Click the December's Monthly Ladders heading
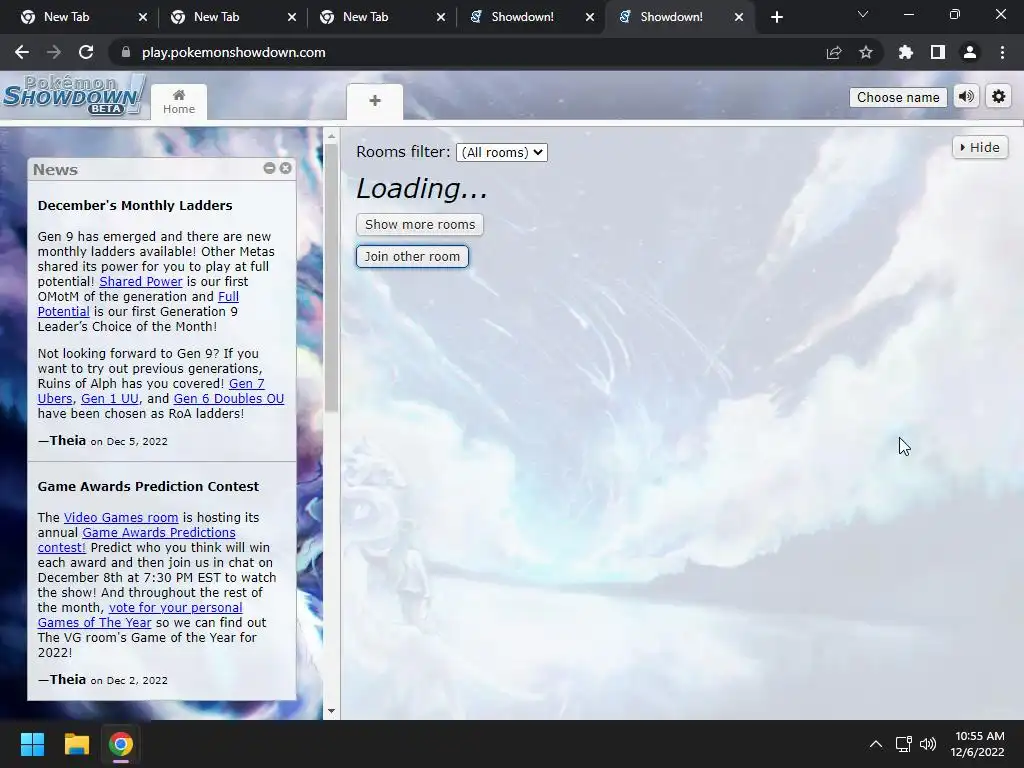The width and height of the screenshot is (1024, 768). coord(135,205)
